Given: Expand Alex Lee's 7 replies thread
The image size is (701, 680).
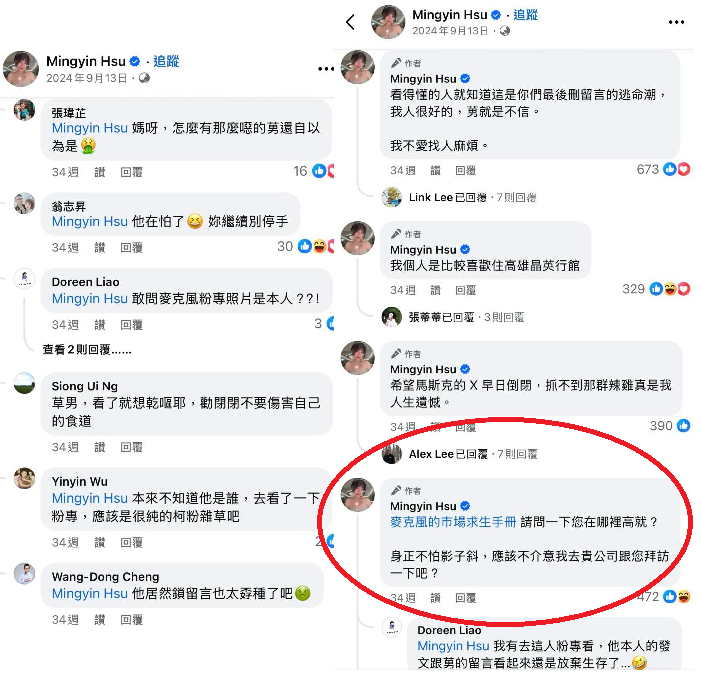Looking at the screenshot, I should (x=473, y=454).
